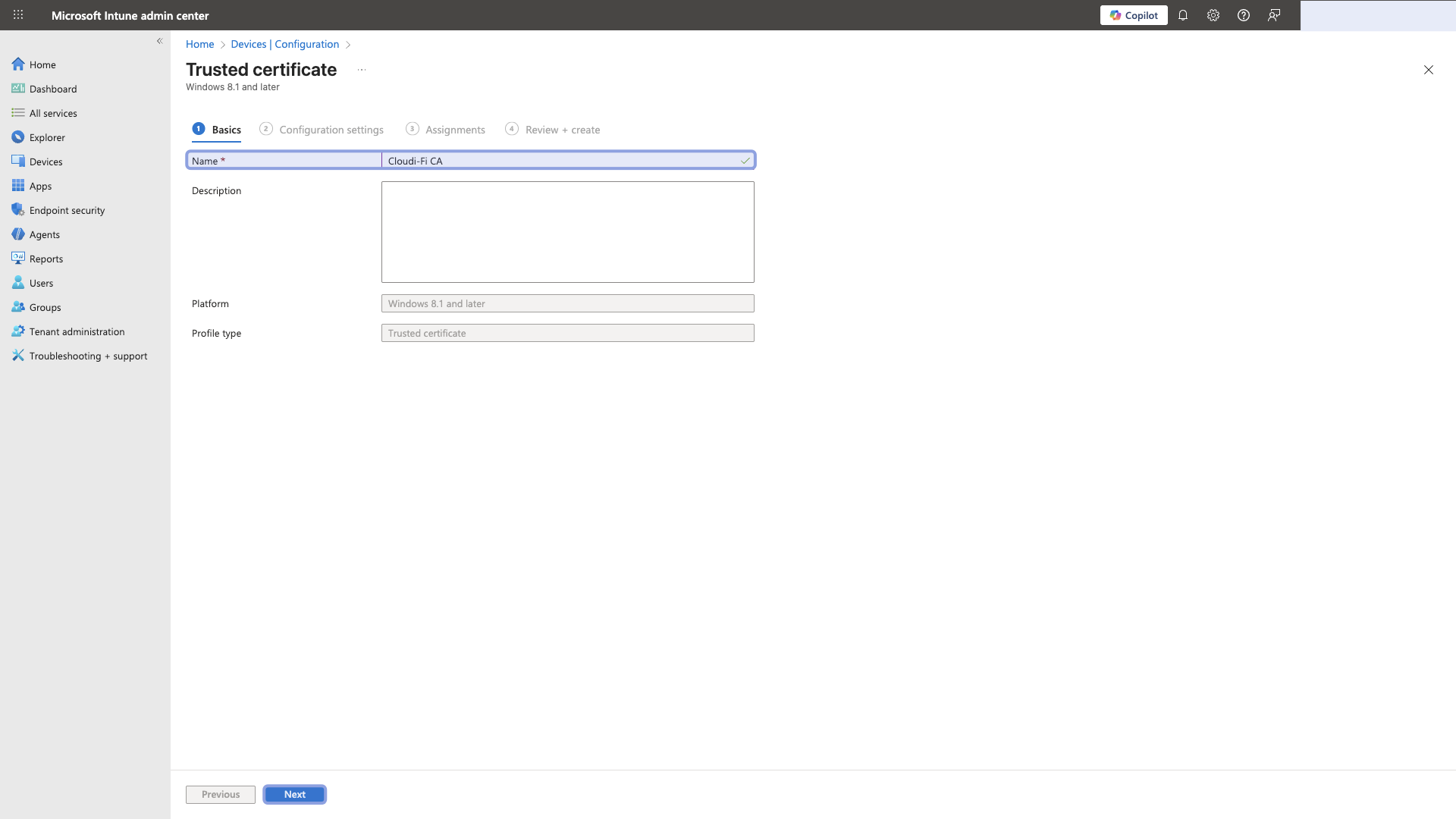Open All services in sidebar
Image resolution: width=1456 pixels, height=819 pixels.
(53, 113)
